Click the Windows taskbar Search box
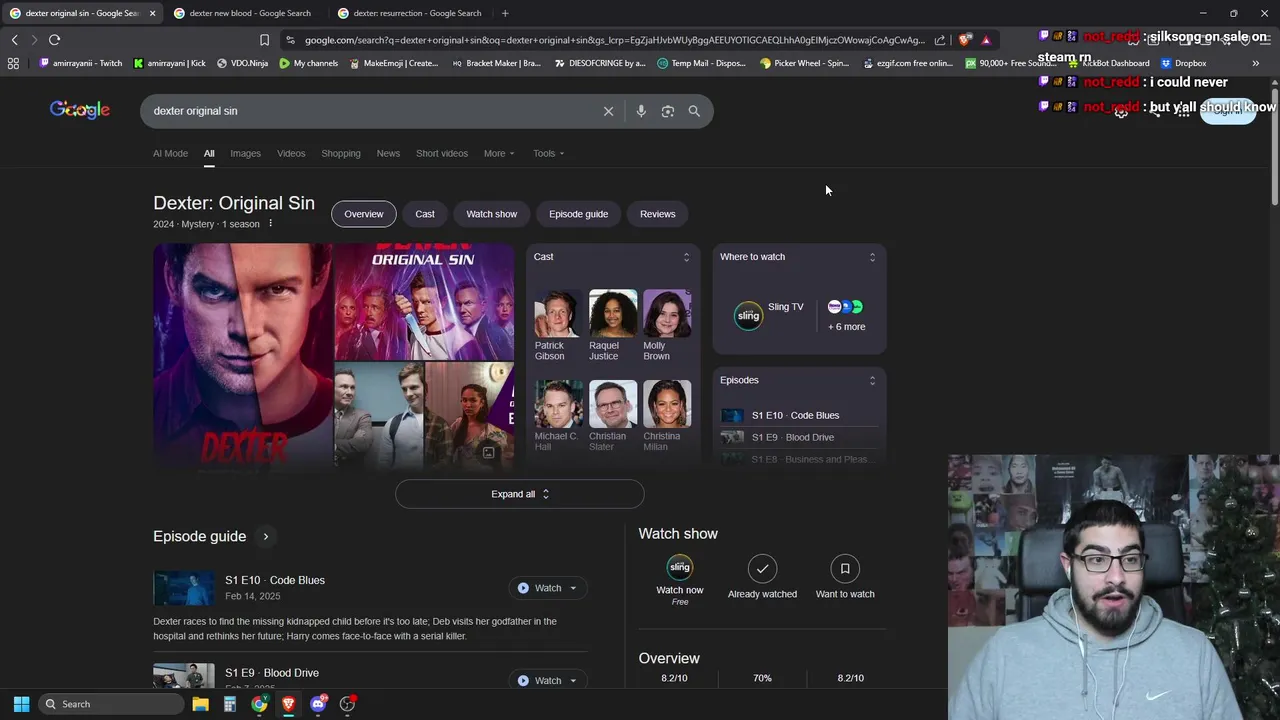Image resolution: width=1280 pixels, height=720 pixels. [112, 704]
